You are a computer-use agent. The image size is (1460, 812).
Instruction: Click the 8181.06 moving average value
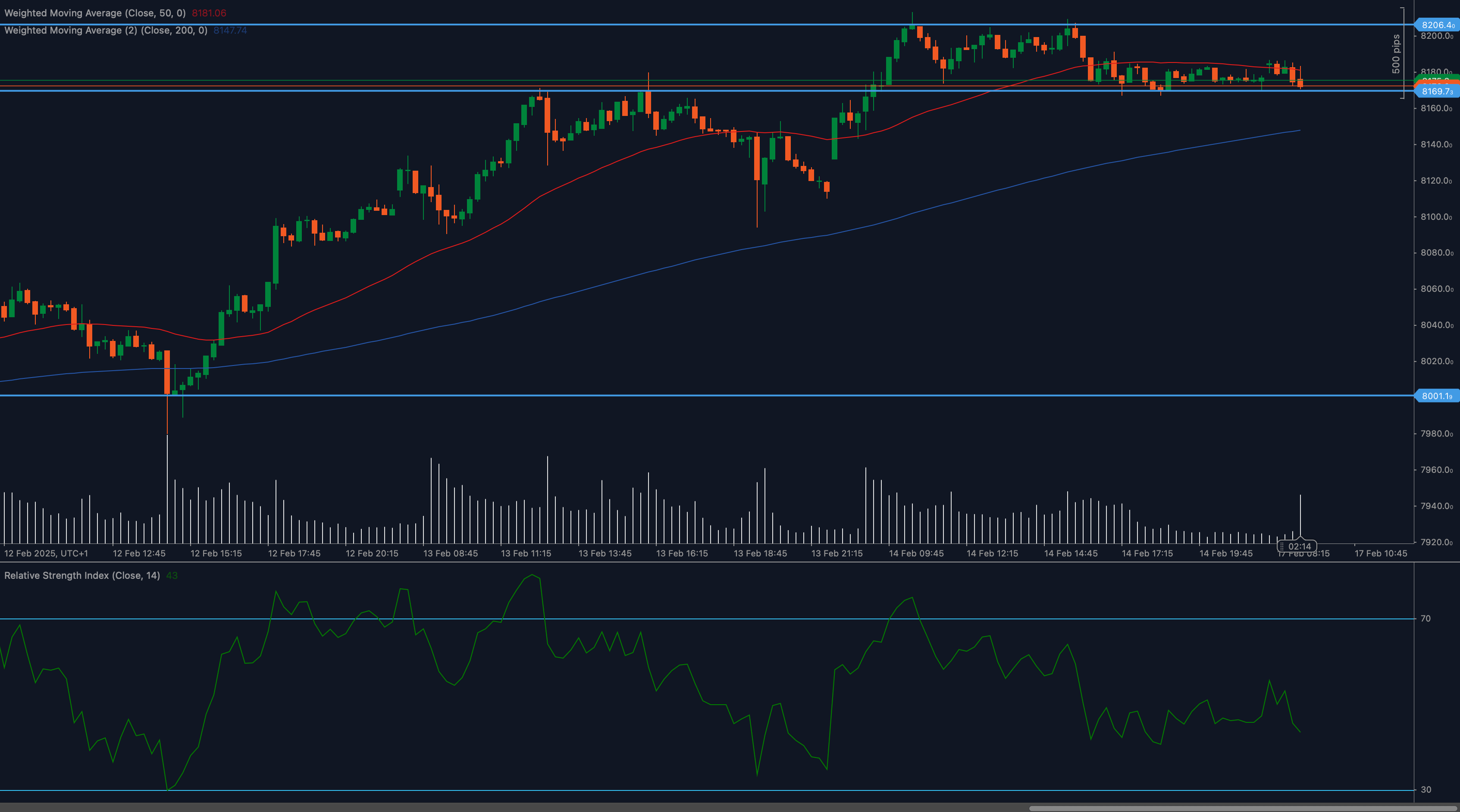pos(209,13)
